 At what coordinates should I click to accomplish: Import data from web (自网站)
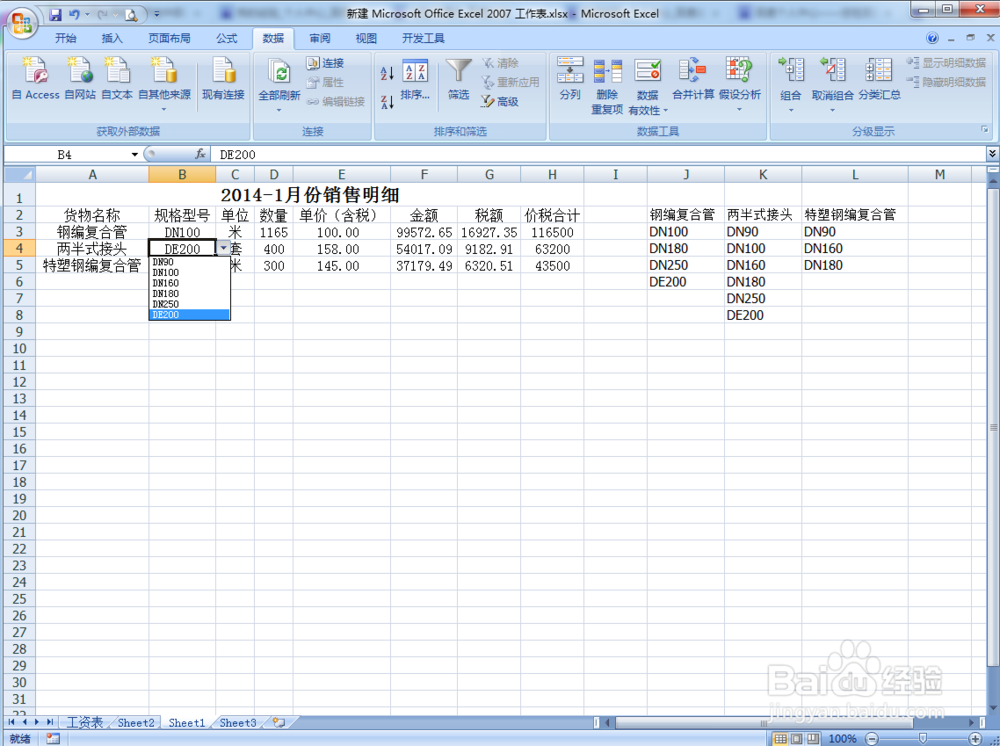(80, 80)
